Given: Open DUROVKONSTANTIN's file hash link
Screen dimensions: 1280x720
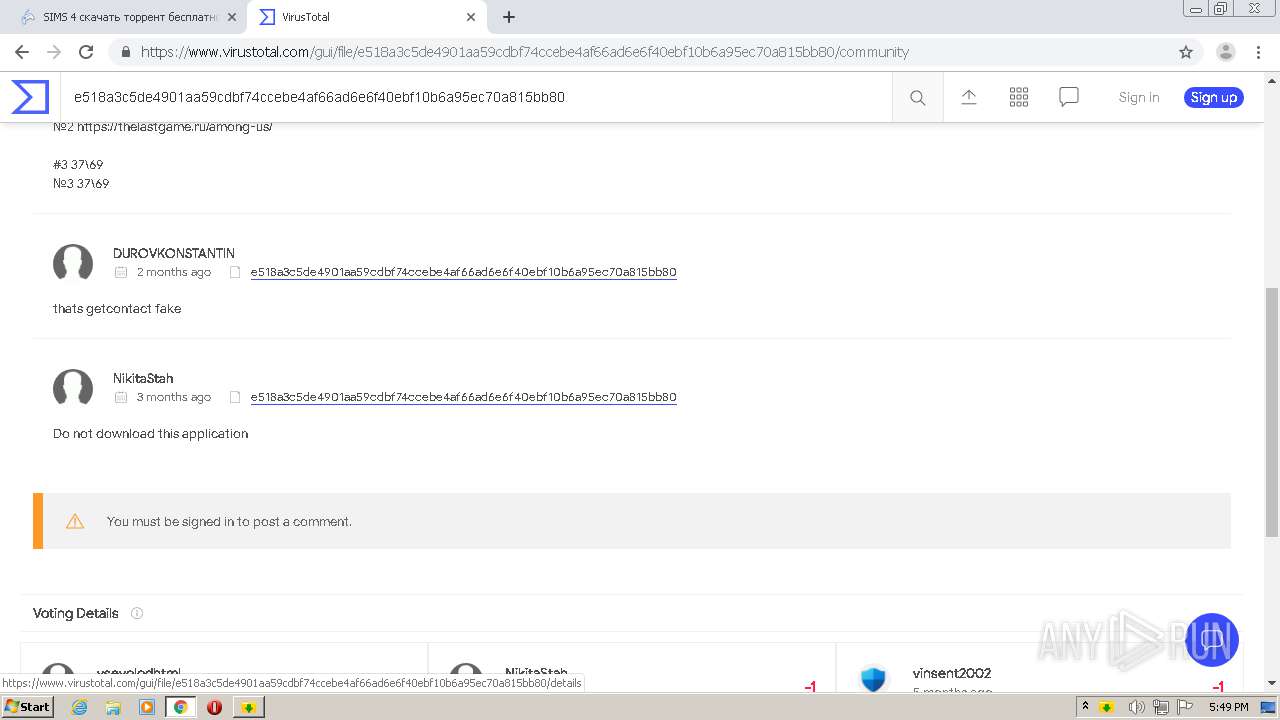Looking at the screenshot, I should (x=464, y=272).
